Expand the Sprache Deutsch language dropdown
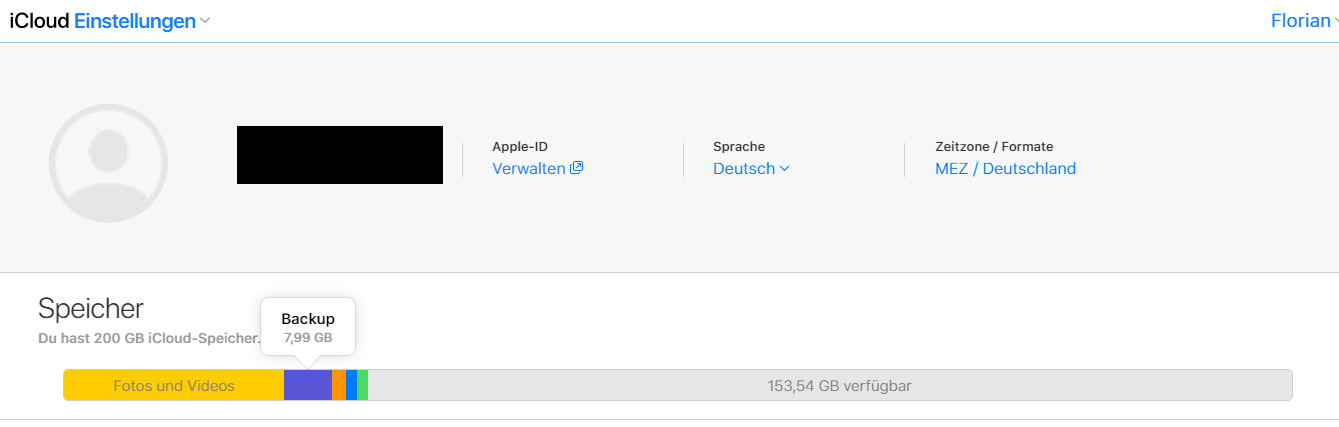The height and width of the screenshot is (427, 1339). pos(751,169)
